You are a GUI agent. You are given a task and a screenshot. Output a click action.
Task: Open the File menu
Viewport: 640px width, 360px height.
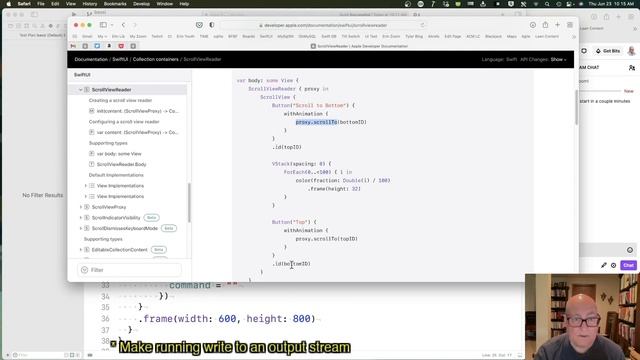point(41,4)
